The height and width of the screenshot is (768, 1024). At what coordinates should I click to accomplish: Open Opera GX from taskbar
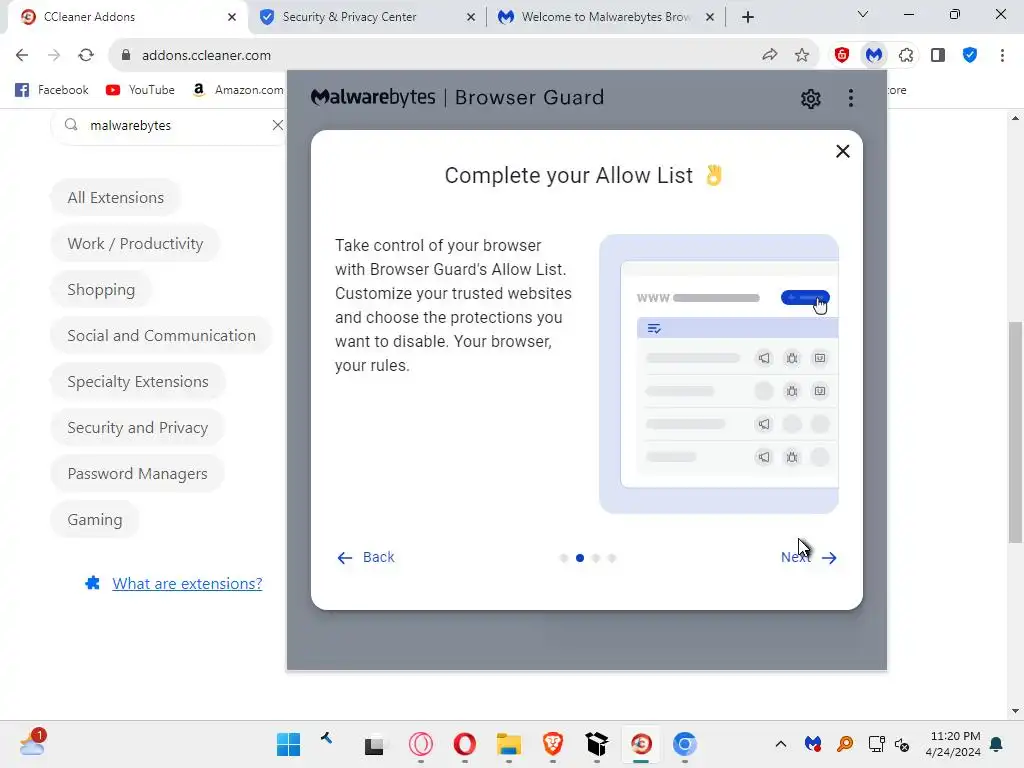(421, 744)
